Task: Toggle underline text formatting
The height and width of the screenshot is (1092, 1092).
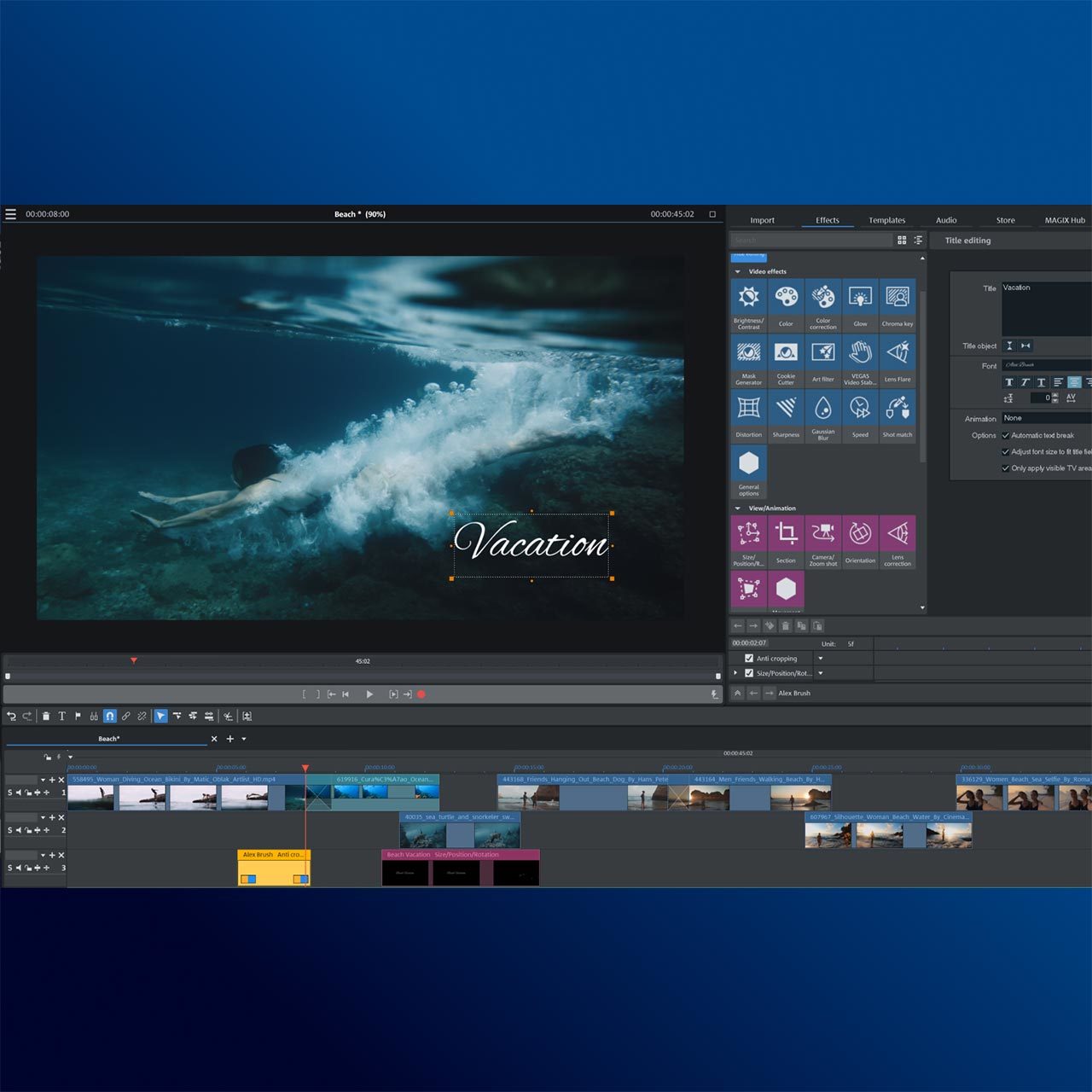Action: pyautogui.click(x=1042, y=382)
